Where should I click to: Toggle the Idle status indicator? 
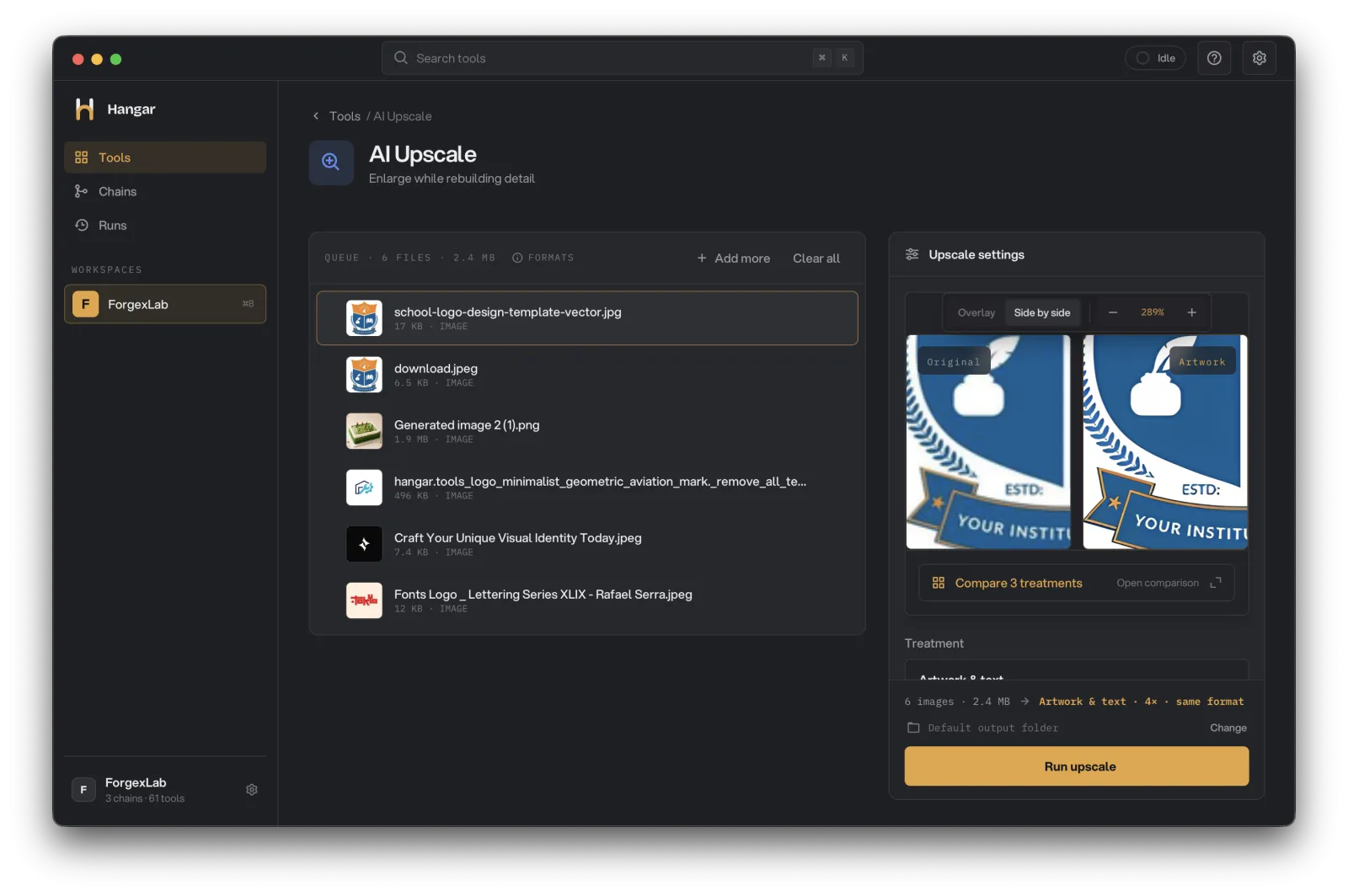1155,58
